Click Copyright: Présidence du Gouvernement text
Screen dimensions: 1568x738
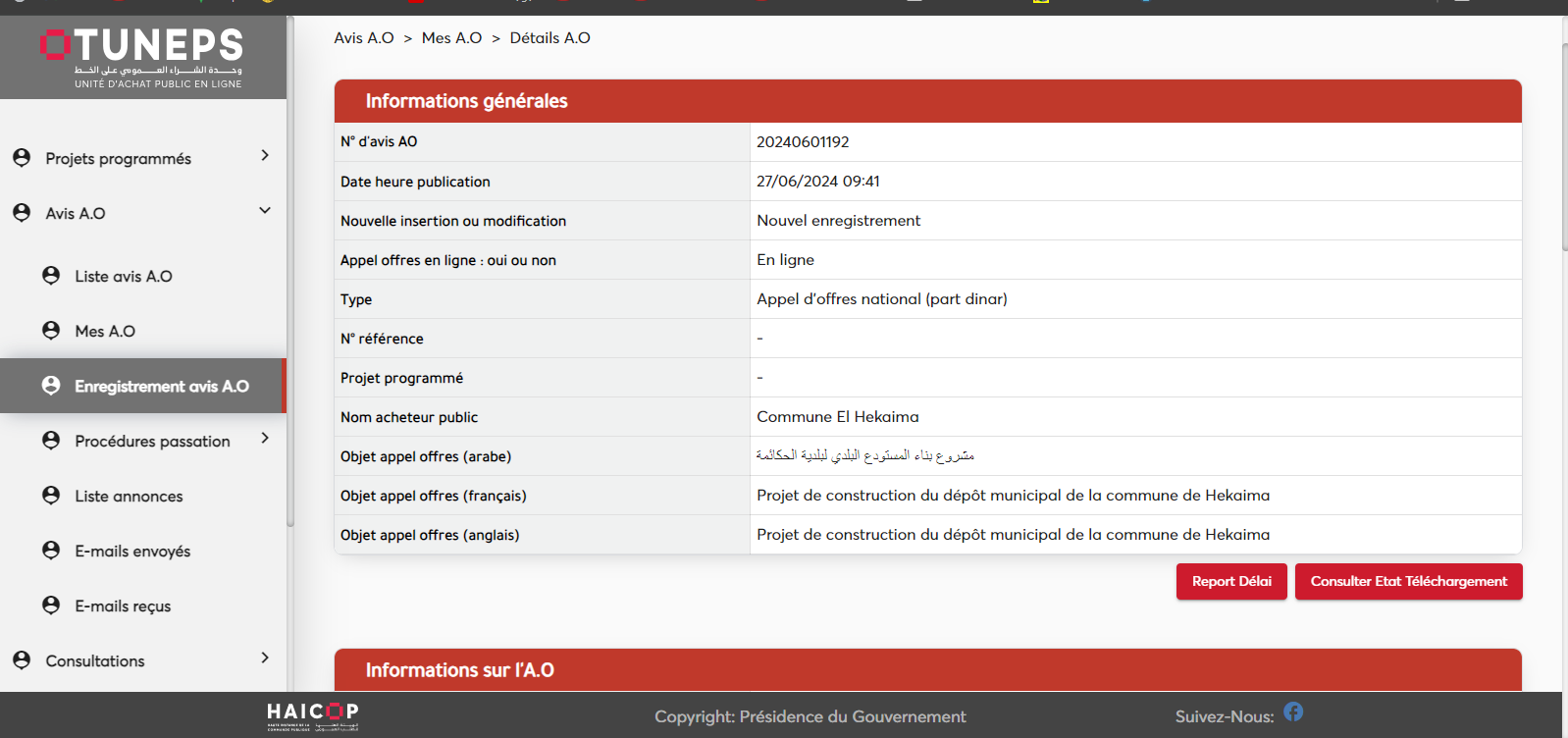(810, 716)
